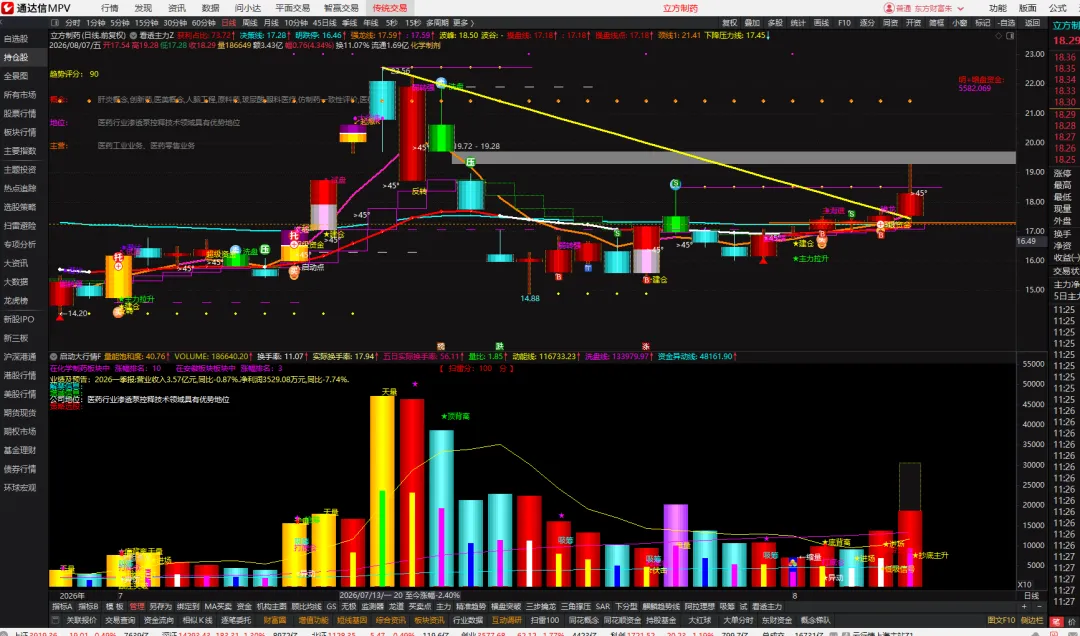
Task: Click the 统计 toolbar button
Action: (798, 23)
